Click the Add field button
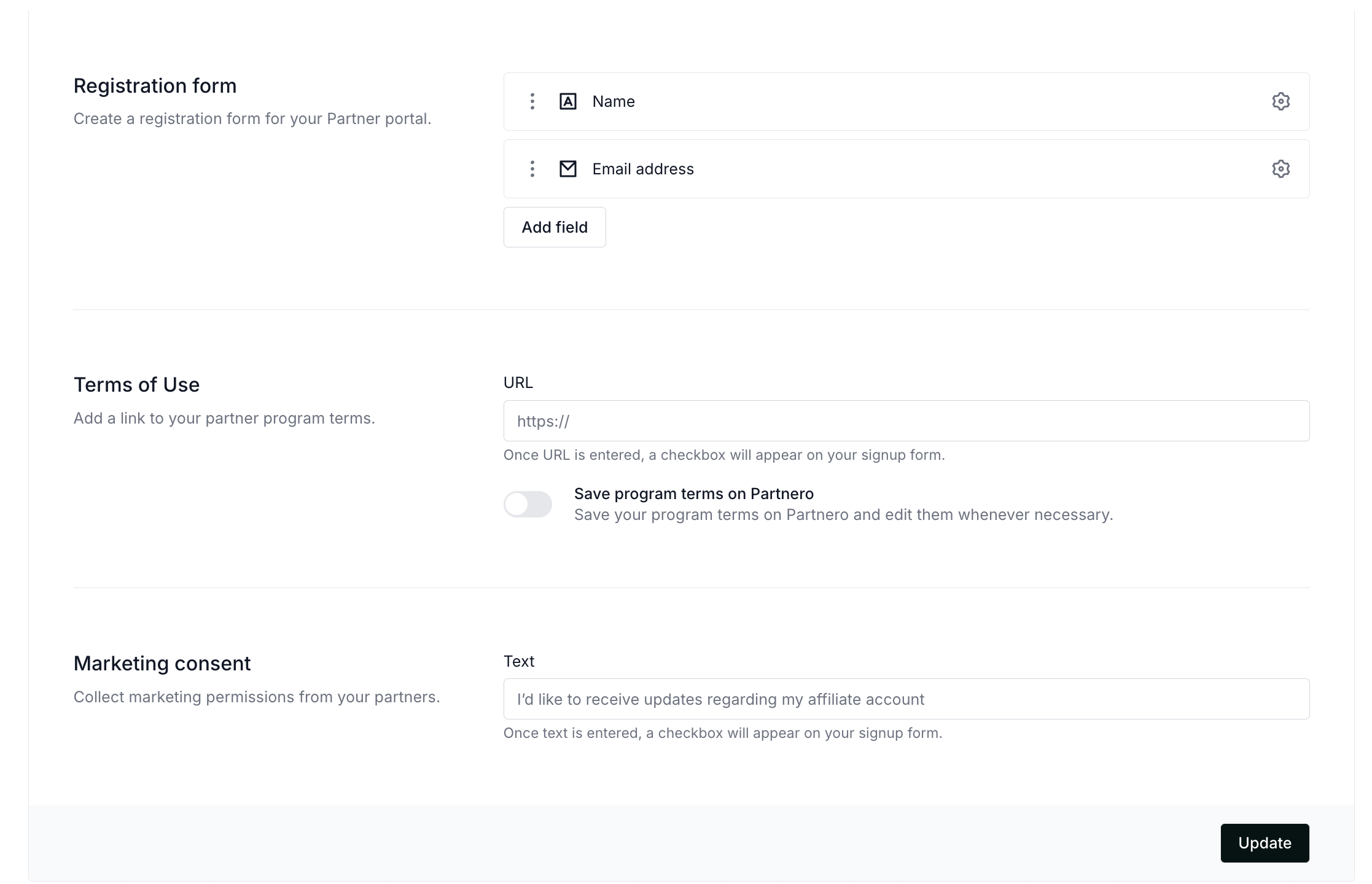The height and width of the screenshot is (884, 1372). tap(554, 227)
